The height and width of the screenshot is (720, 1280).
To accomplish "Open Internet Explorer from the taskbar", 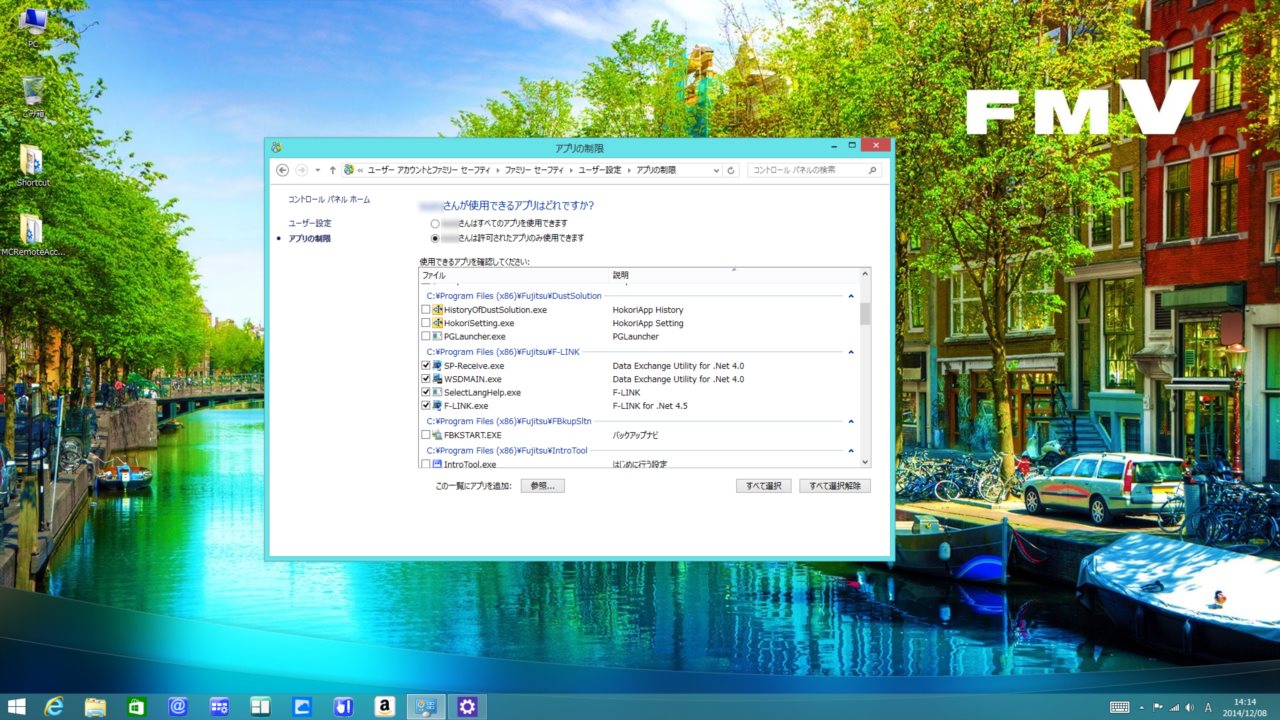I will [54, 706].
